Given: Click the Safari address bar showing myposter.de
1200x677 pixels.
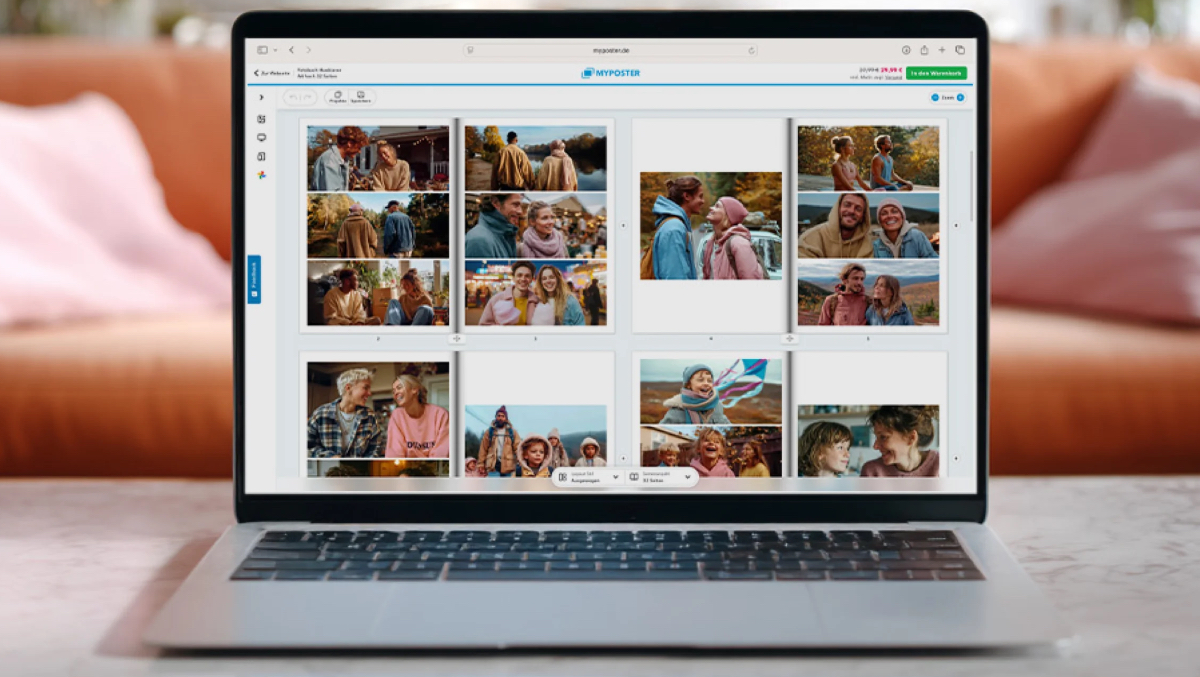Looking at the screenshot, I should tap(611, 50).
